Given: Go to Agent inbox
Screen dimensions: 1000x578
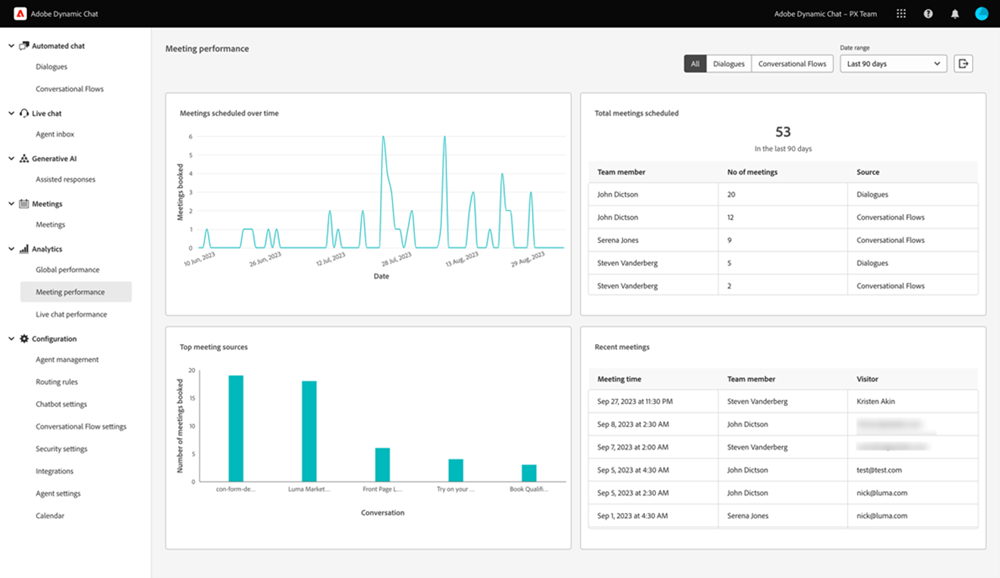Looking at the screenshot, I should pyautogui.click(x=55, y=134).
